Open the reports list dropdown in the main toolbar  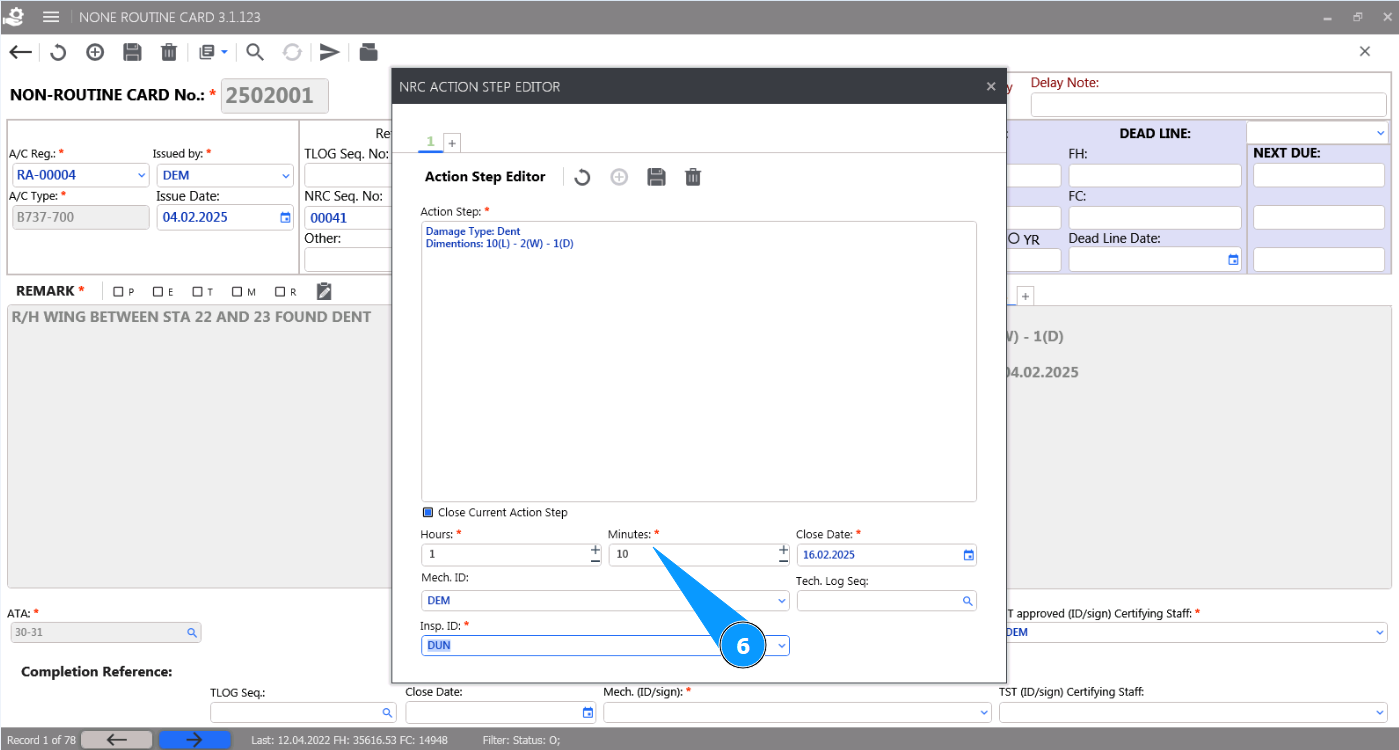pos(213,52)
